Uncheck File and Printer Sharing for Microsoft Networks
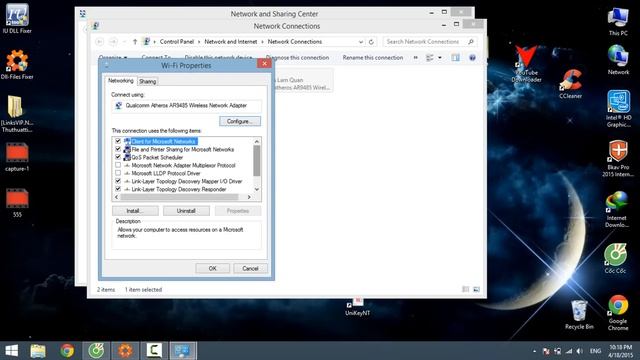This screenshot has height=360, width=640. point(118,149)
